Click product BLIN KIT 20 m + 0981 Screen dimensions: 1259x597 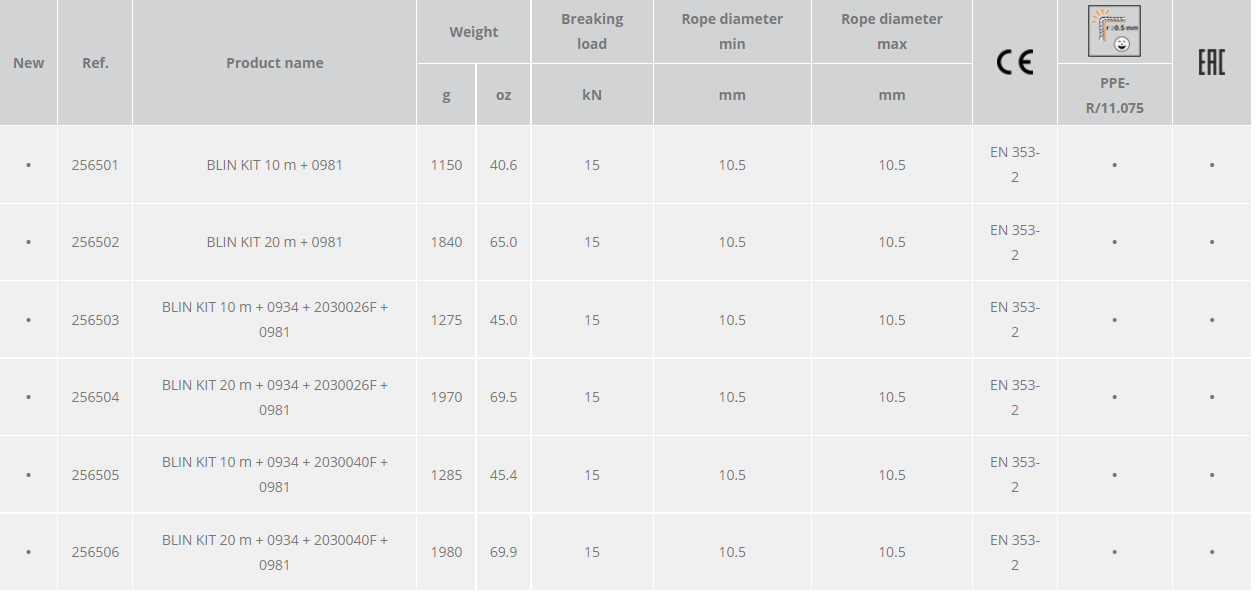tap(274, 242)
